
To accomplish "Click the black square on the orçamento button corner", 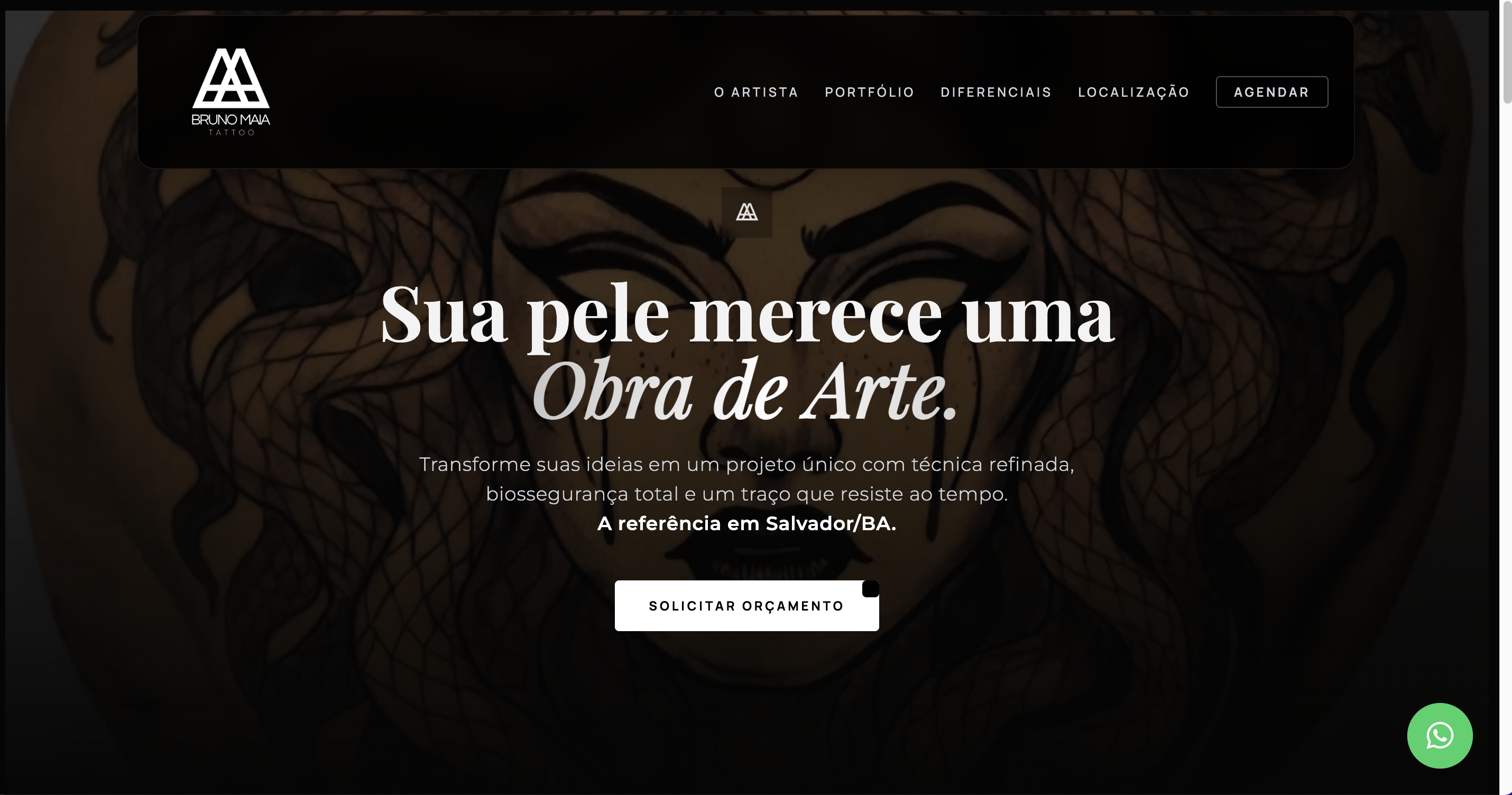I will pos(870,588).
